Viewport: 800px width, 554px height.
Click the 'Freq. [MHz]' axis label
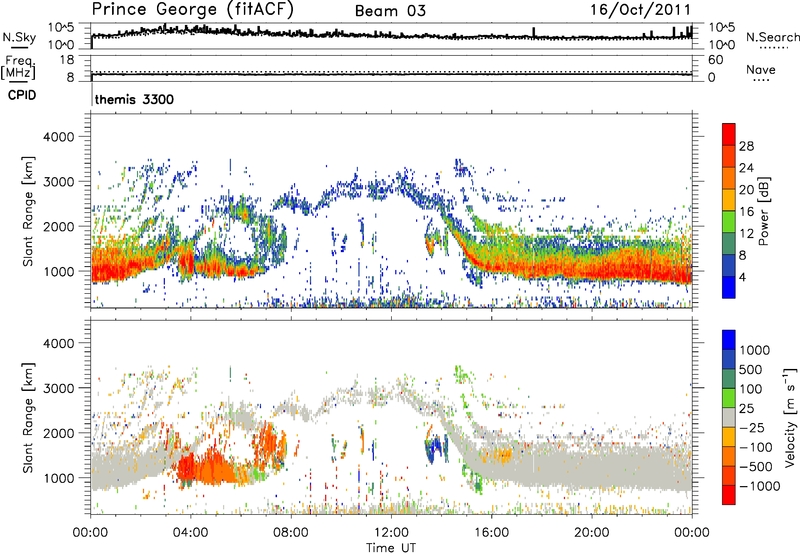pyautogui.click(x=18, y=67)
